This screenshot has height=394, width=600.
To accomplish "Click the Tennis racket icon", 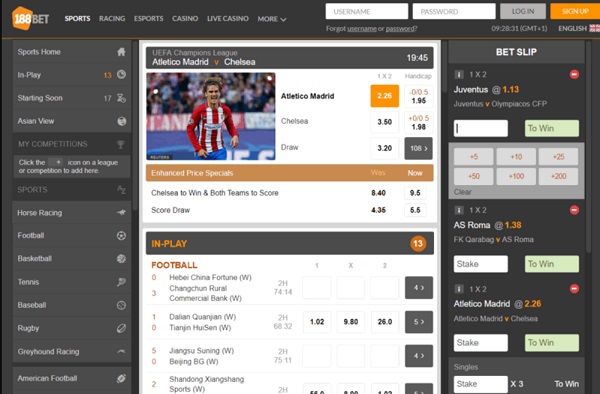I will click(121, 282).
